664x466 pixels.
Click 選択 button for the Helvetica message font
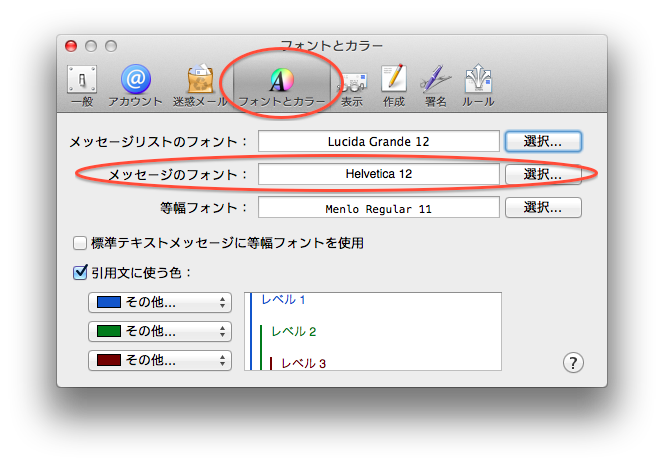point(543,174)
